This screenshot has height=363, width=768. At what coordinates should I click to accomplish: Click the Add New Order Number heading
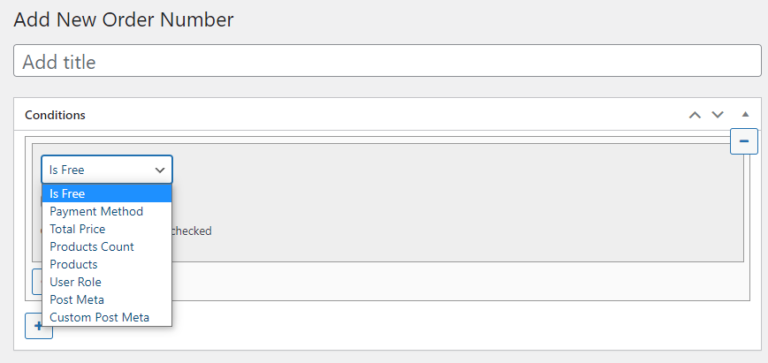123,20
